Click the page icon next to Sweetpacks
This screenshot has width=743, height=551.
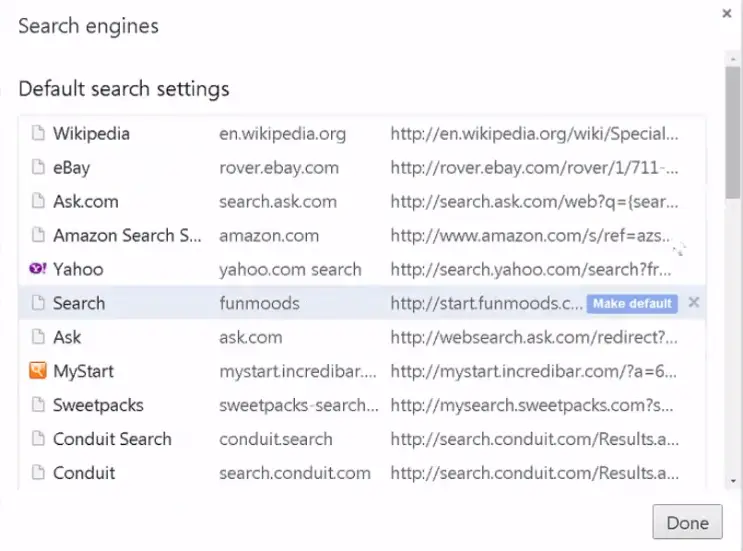point(38,405)
